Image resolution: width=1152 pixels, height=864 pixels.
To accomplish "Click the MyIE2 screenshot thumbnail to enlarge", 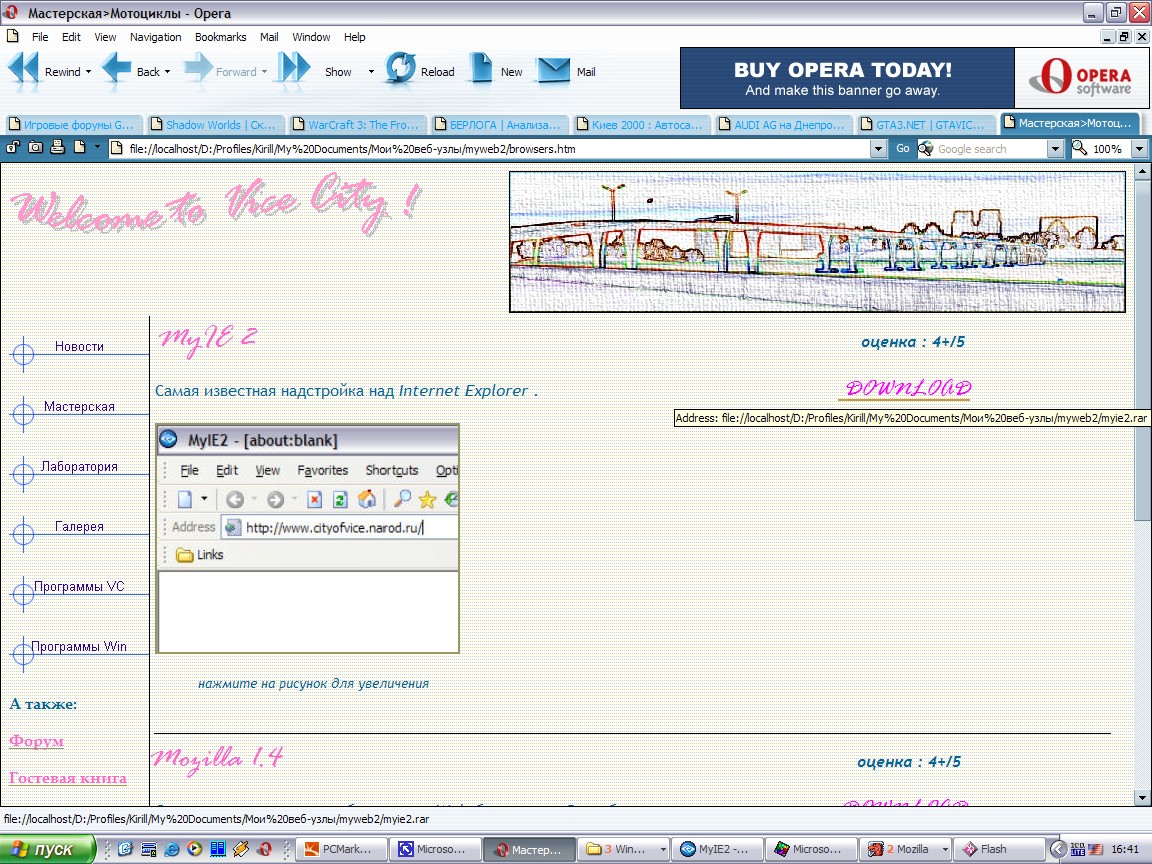I will [308, 539].
